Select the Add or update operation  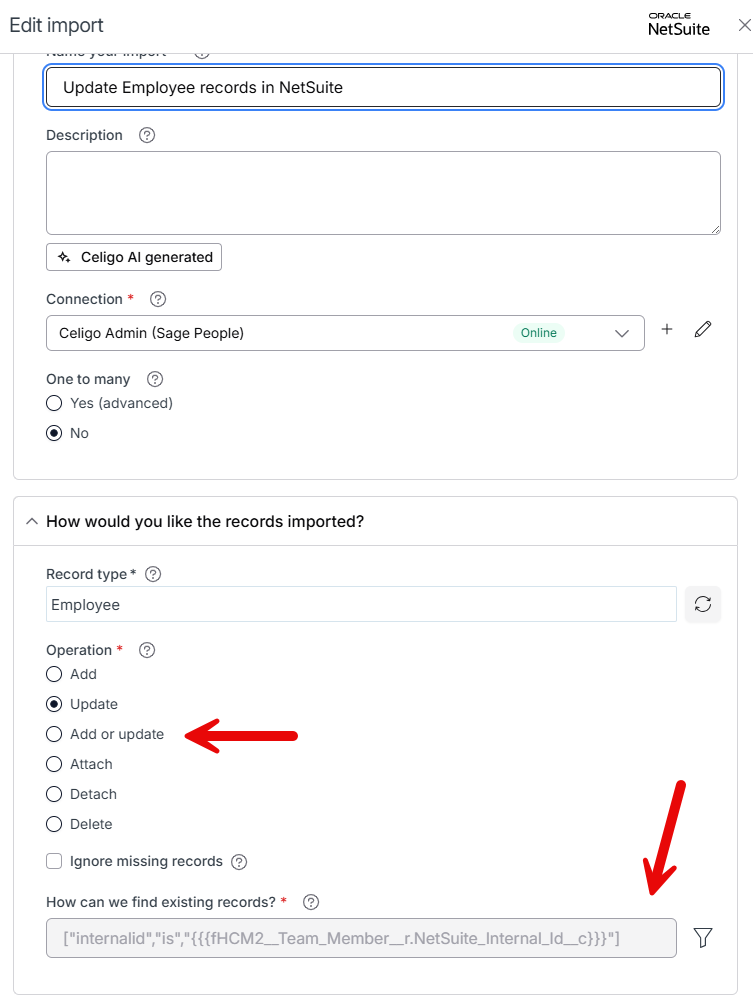click(x=55, y=734)
